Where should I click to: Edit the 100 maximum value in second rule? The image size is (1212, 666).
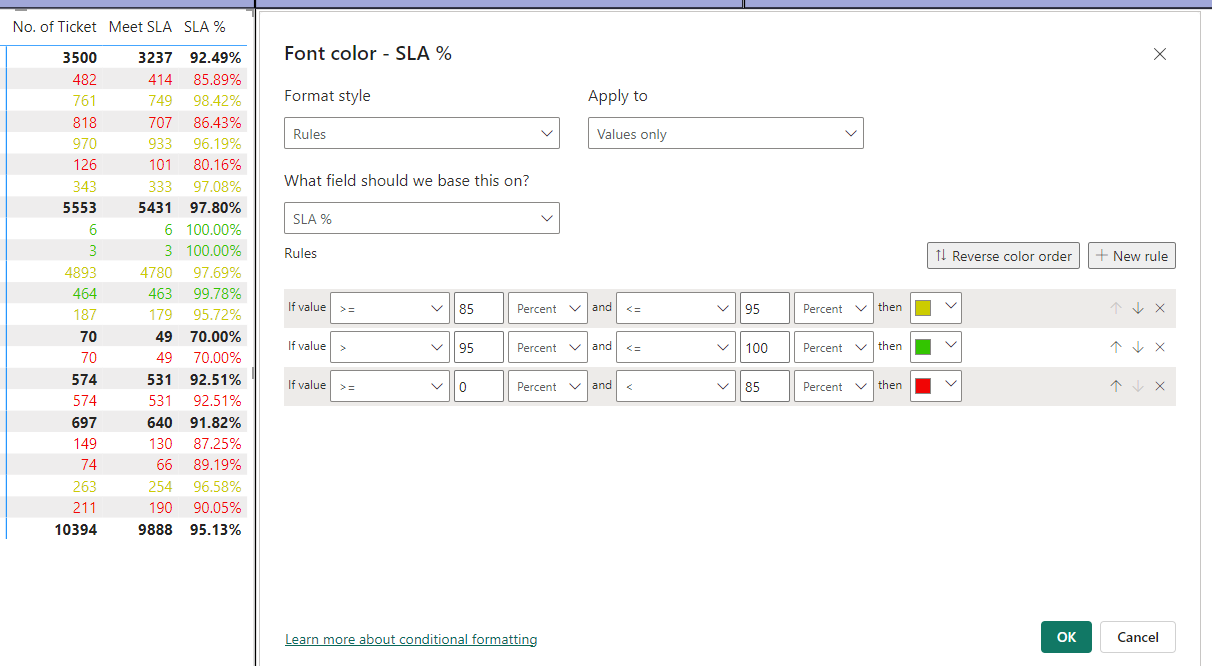pos(765,347)
